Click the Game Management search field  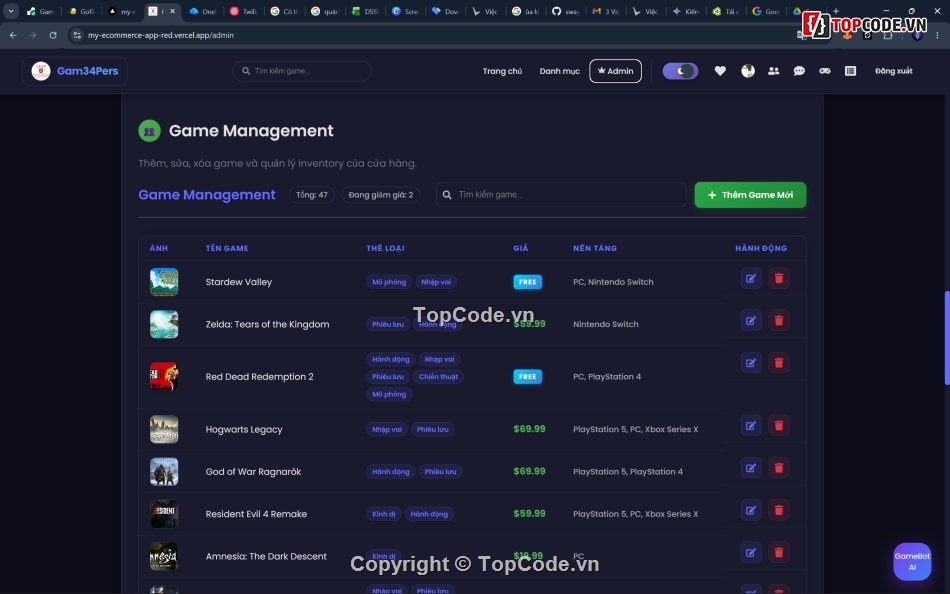pos(561,195)
